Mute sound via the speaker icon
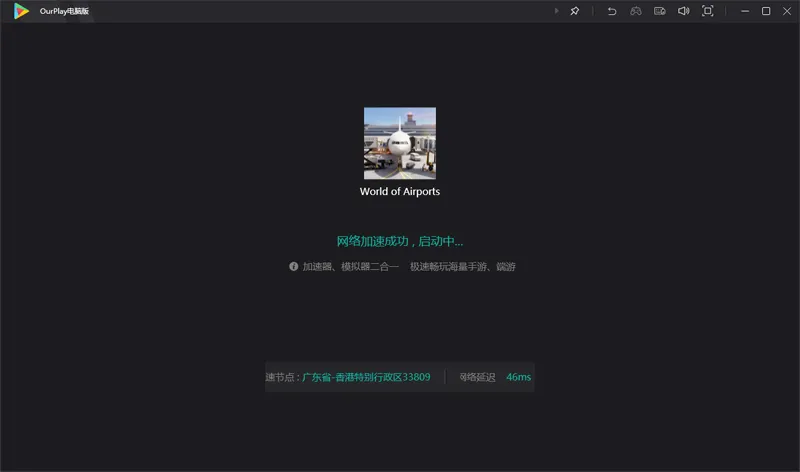 pyautogui.click(x=684, y=11)
